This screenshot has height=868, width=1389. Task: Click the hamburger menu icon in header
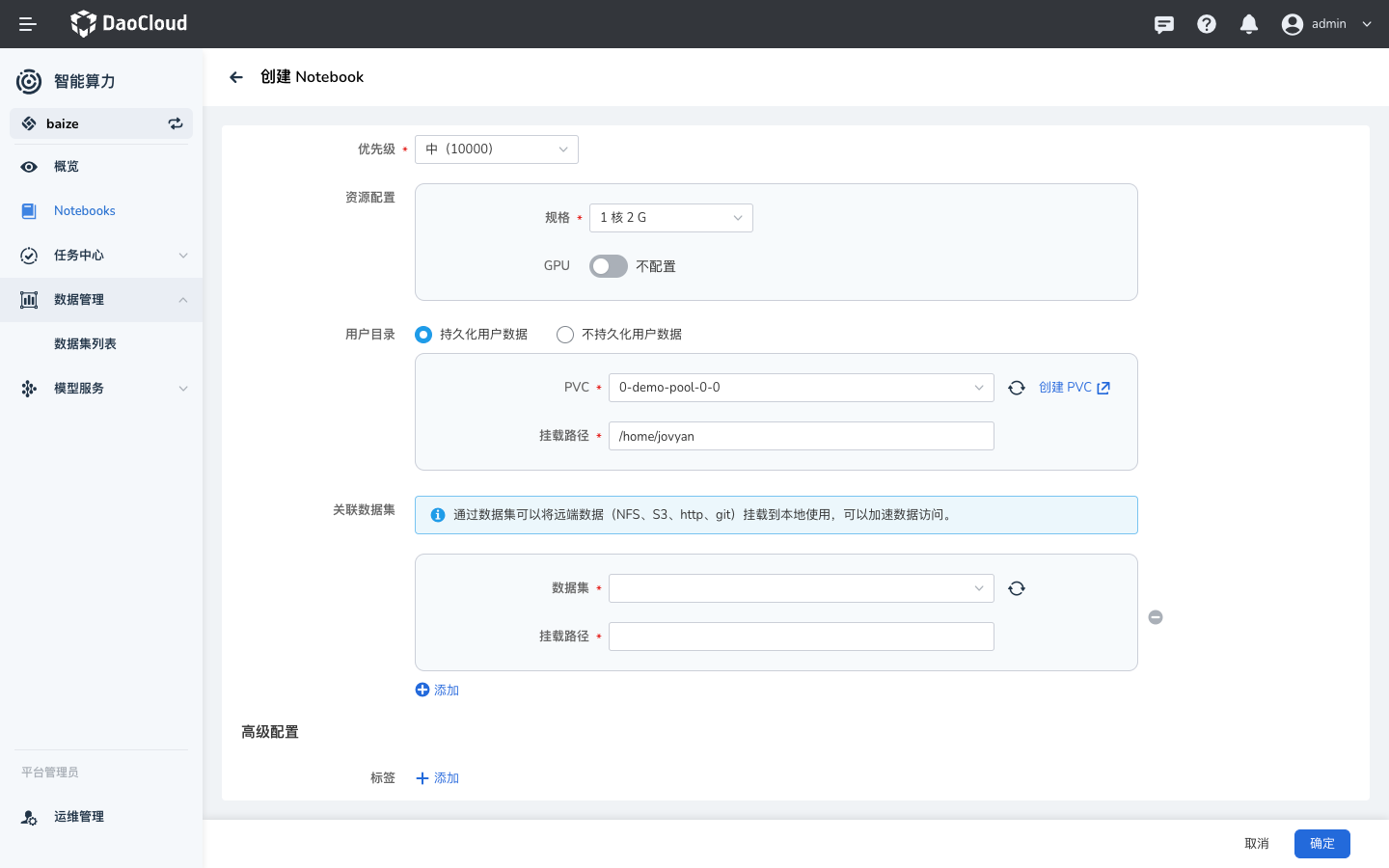coord(28,24)
